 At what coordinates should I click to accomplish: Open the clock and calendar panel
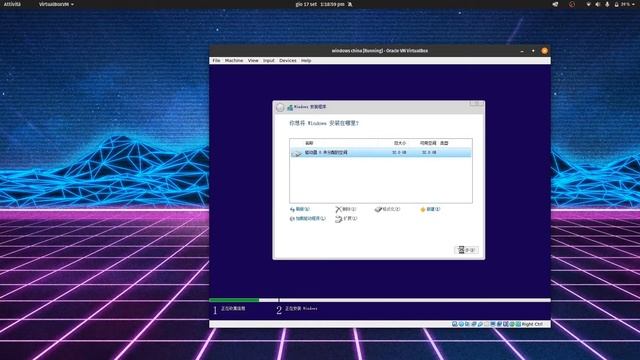click(x=320, y=4)
